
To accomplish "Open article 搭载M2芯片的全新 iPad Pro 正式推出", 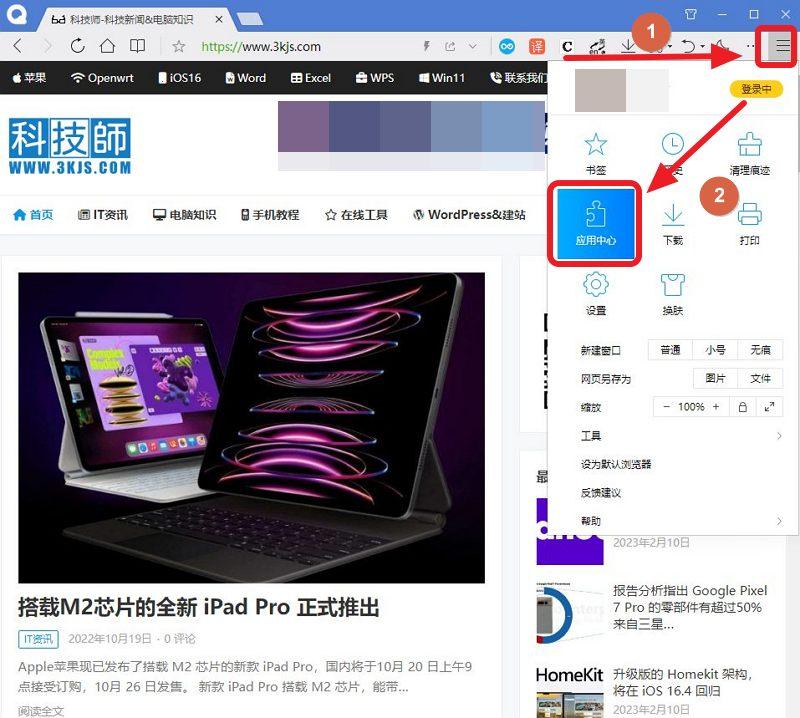I will coord(199,607).
